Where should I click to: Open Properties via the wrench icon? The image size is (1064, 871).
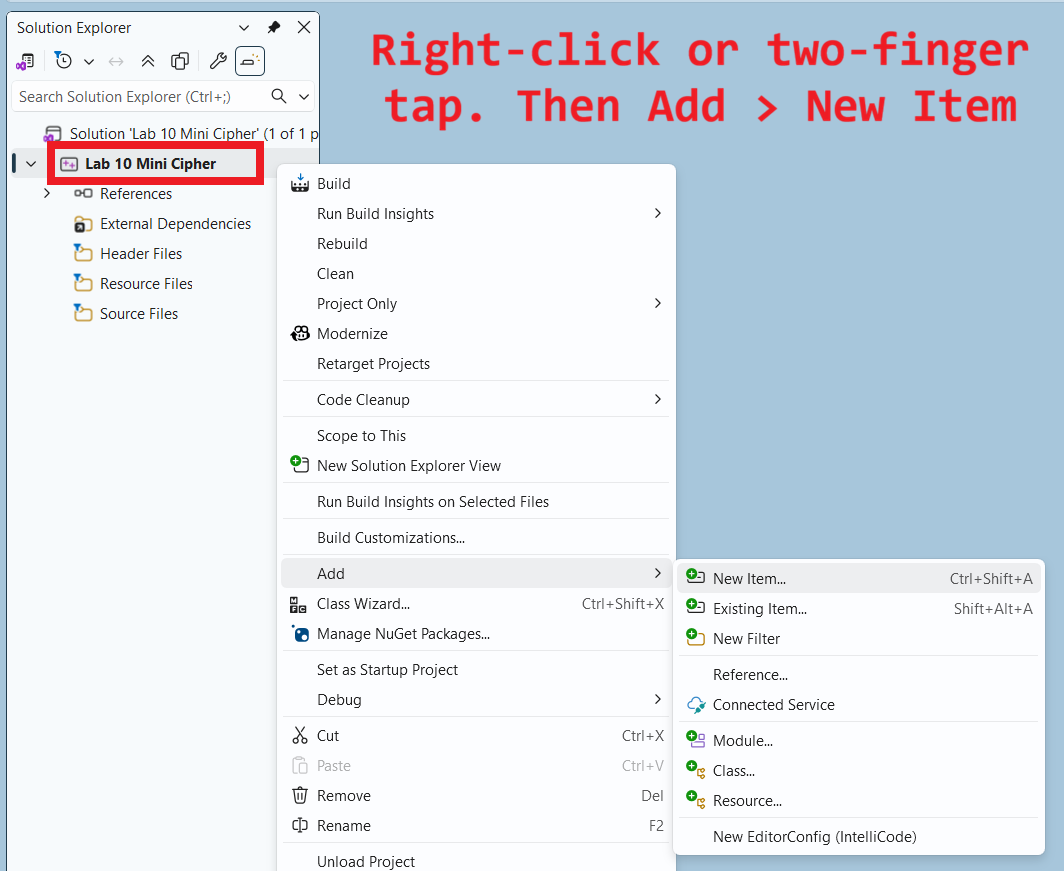point(217,61)
